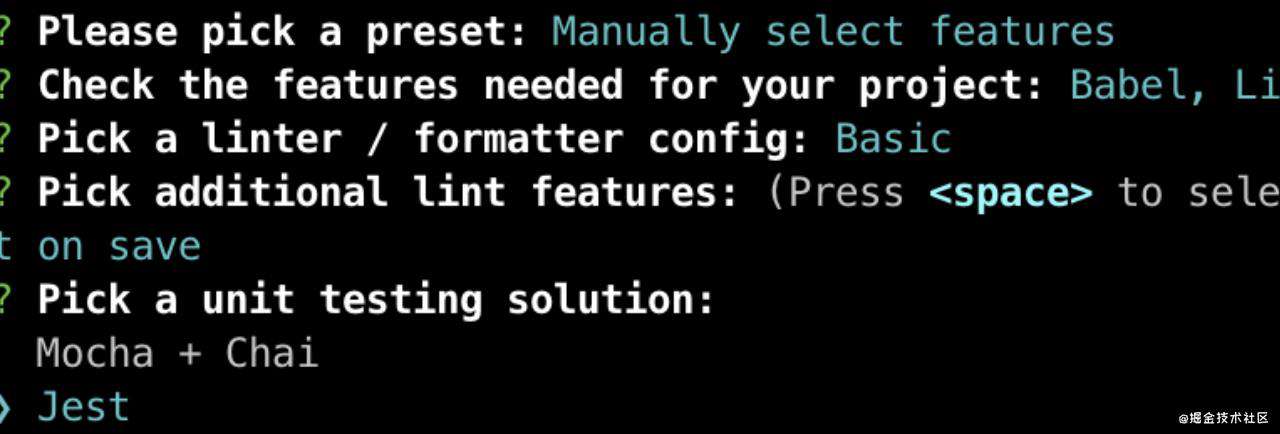The height and width of the screenshot is (434, 1280).
Task: Click the question mark before 'Pick a unit testing solution'
Action: pyautogui.click(x=6, y=299)
